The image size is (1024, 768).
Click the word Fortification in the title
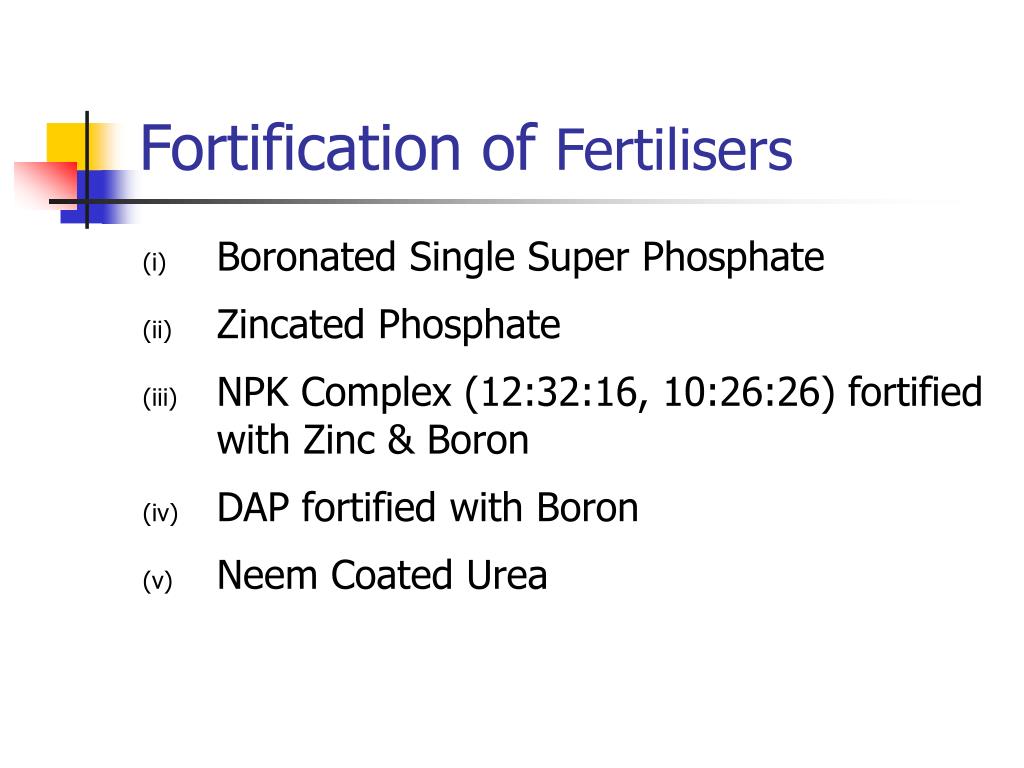[x=300, y=149]
